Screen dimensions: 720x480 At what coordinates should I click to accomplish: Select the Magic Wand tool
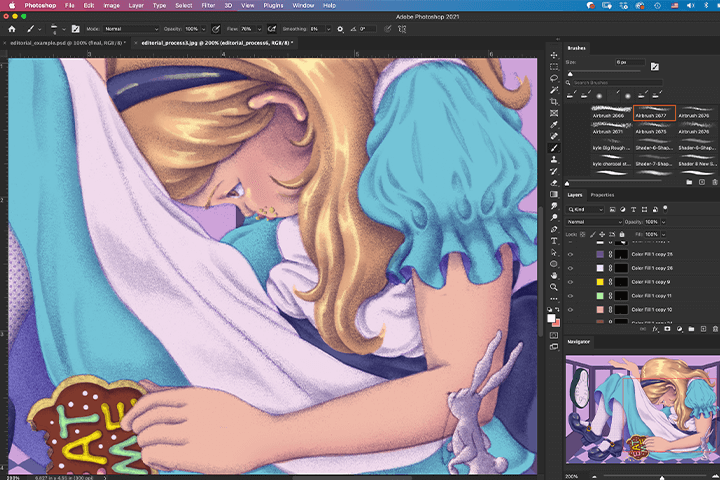click(554, 90)
